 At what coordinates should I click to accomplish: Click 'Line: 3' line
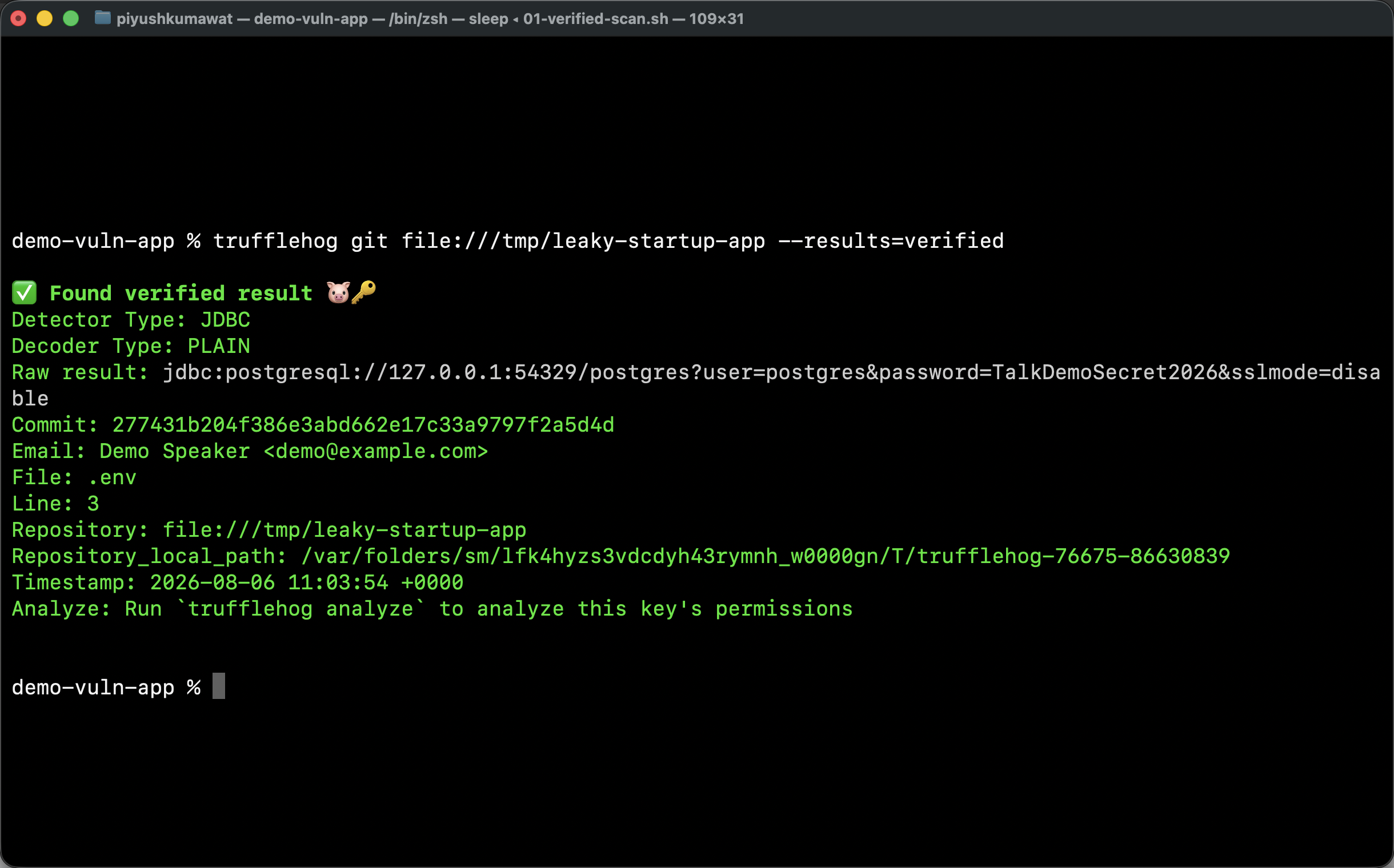pyautogui.click(x=56, y=504)
